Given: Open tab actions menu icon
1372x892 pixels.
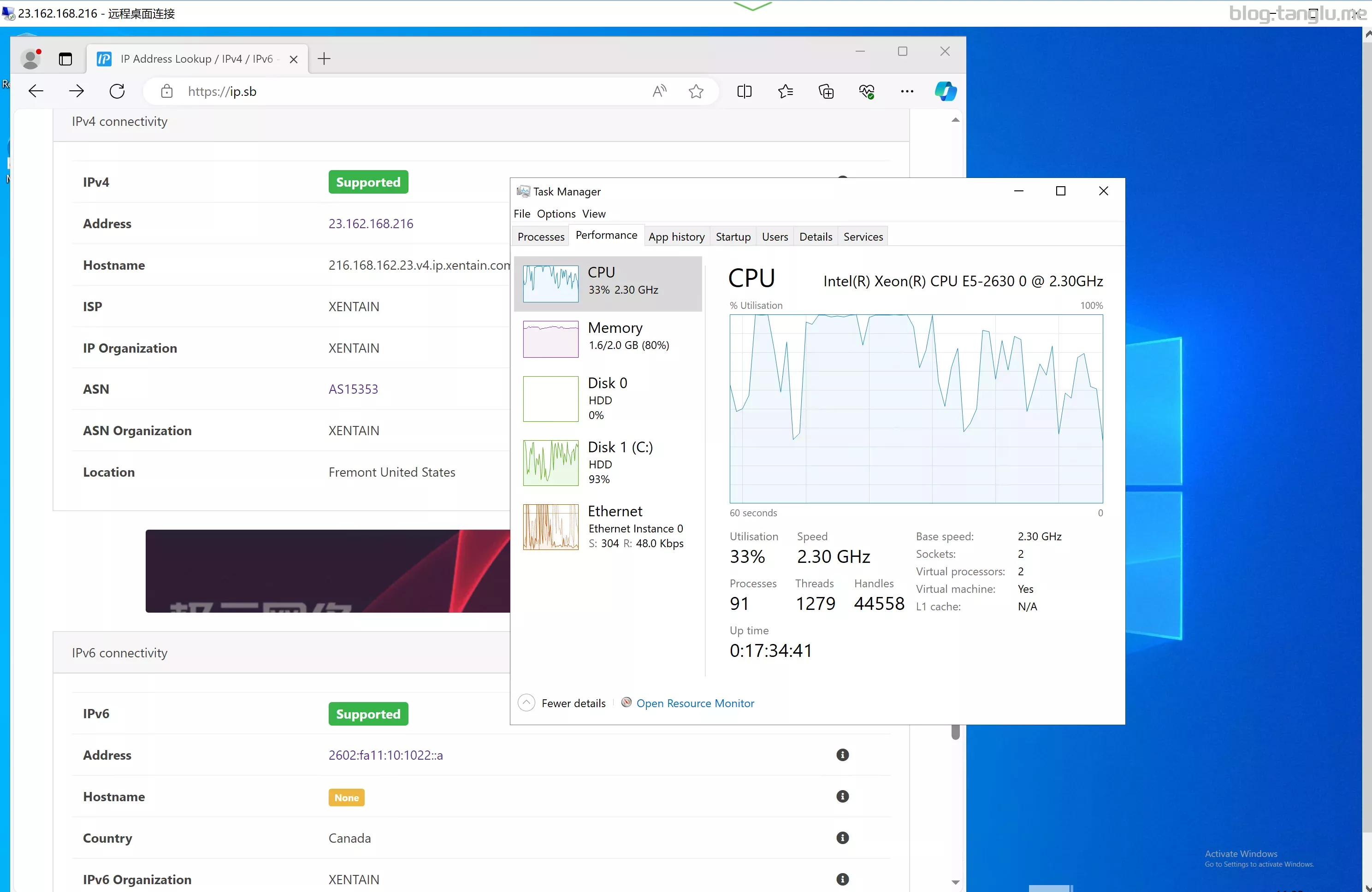Looking at the screenshot, I should [x=65, y=59].
